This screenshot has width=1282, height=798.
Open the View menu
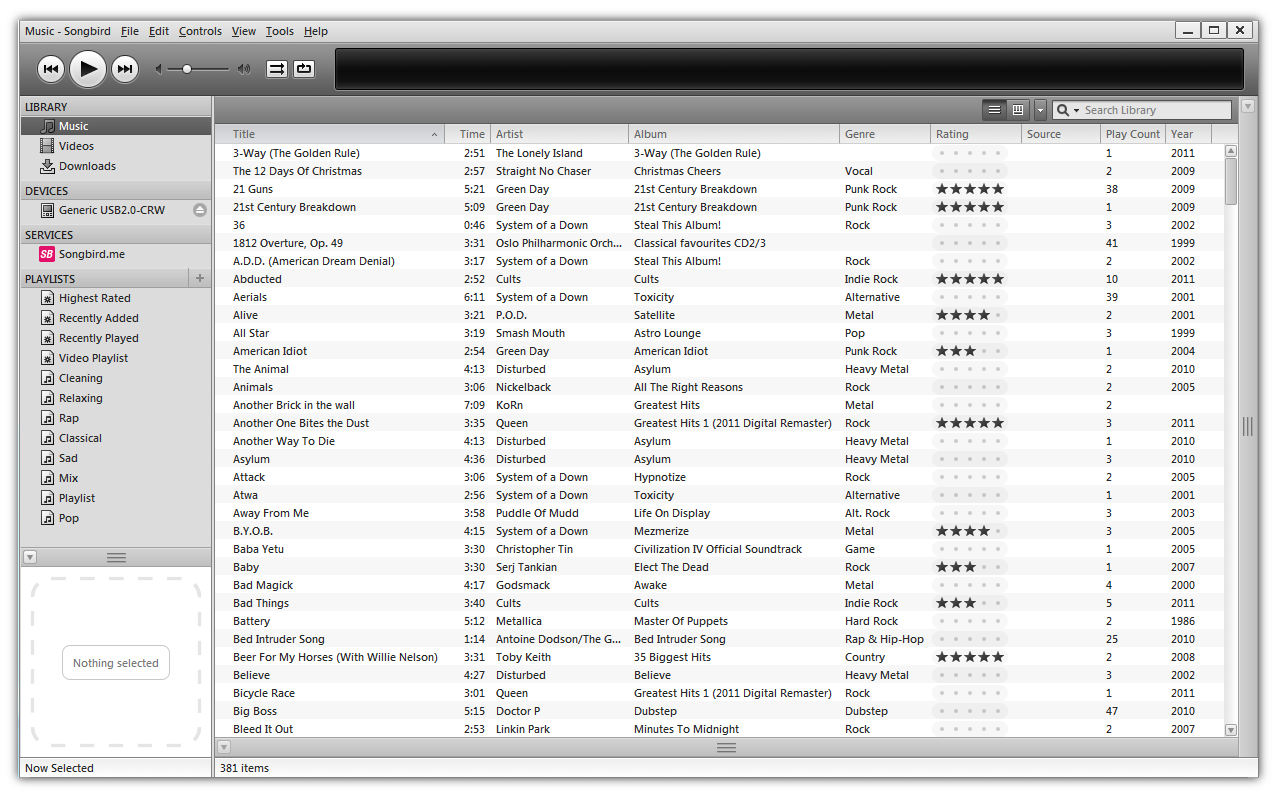coord(244,31)
